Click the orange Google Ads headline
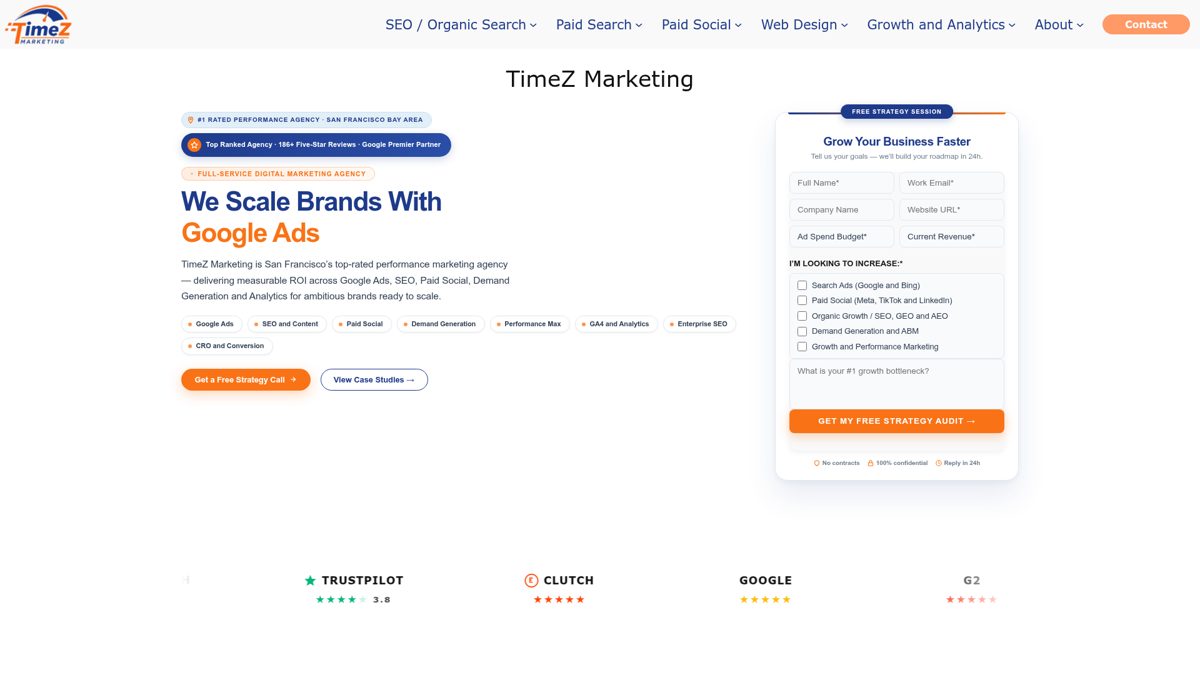Screen dimensions: 1200x675 click(x=250, y=233)
